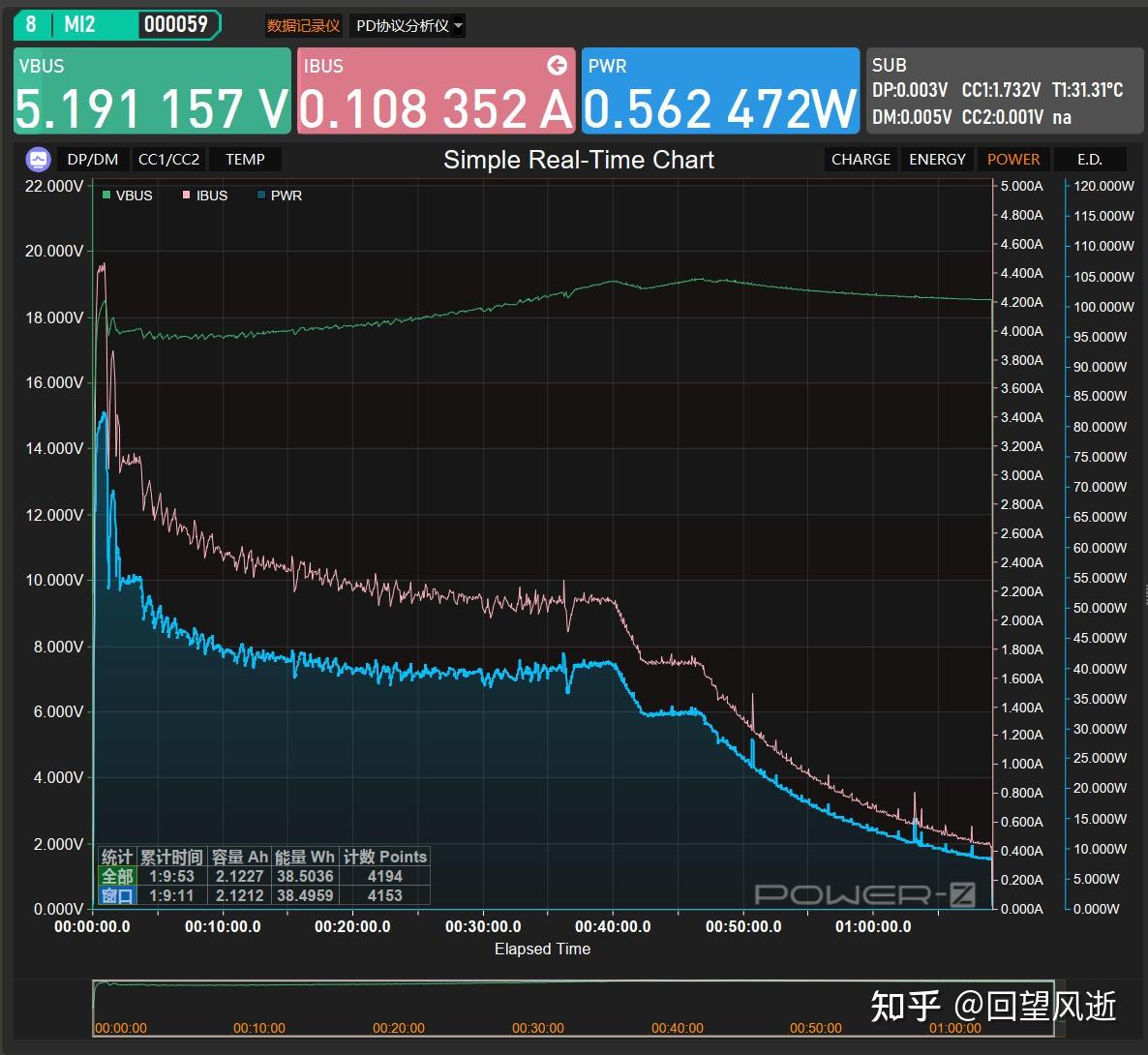Screen dimensions: 1148x1055
Task: Click the green VBUS legend marker
Action: pos(106,195)
